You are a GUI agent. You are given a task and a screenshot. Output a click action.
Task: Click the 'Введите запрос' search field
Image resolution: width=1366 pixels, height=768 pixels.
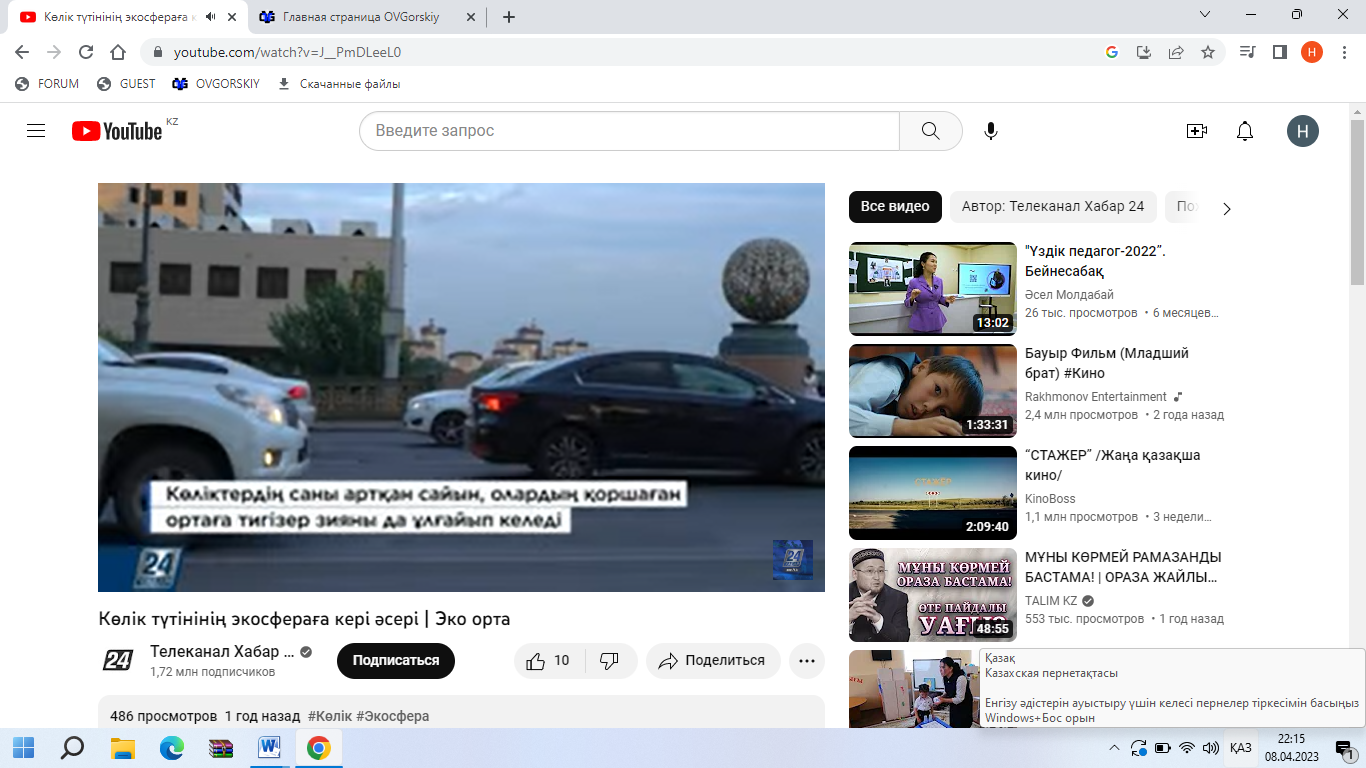pyautogui.click(x=630, y=131)
